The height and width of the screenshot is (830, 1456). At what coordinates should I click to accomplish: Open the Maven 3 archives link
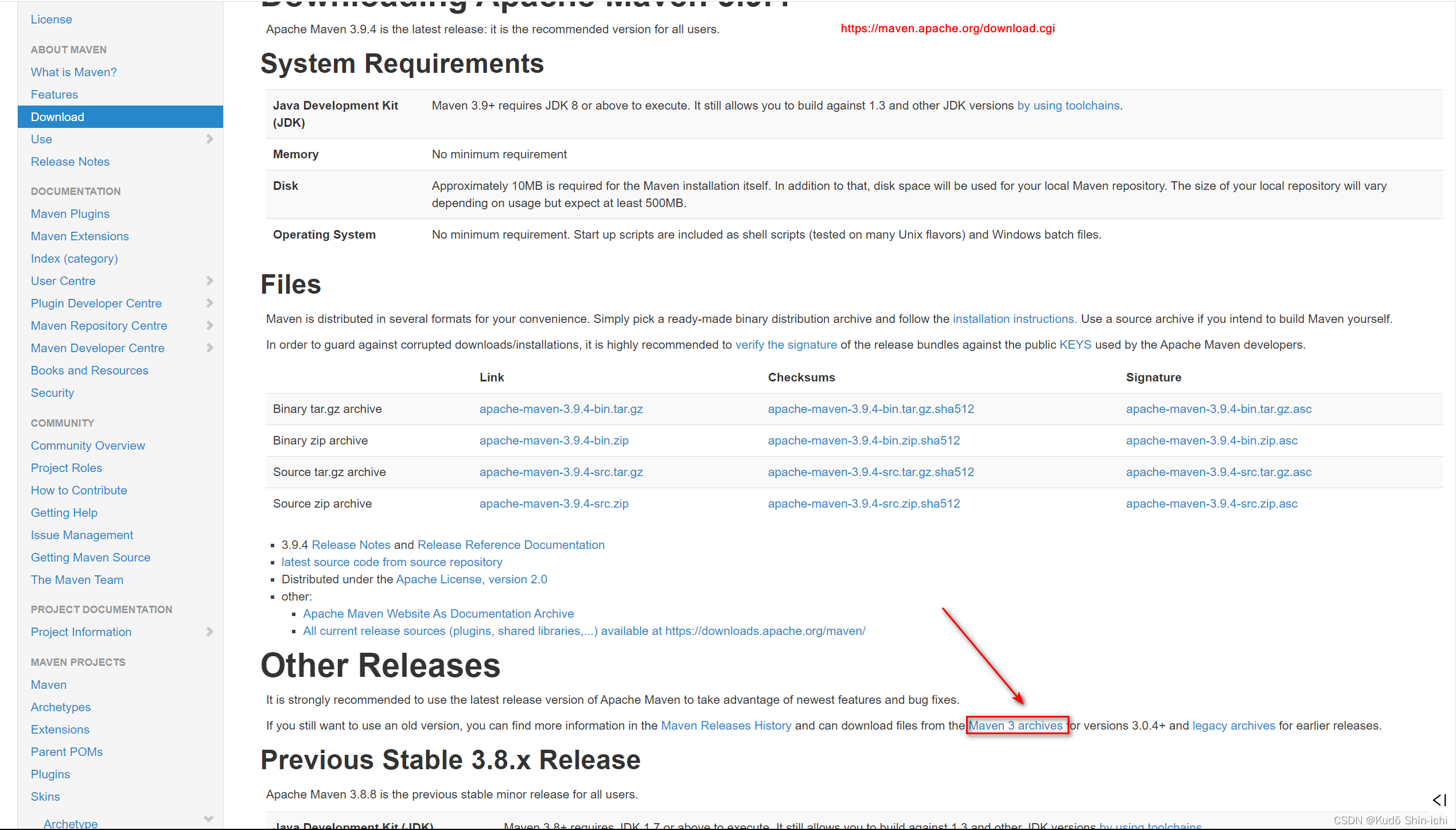point(1016,726)
